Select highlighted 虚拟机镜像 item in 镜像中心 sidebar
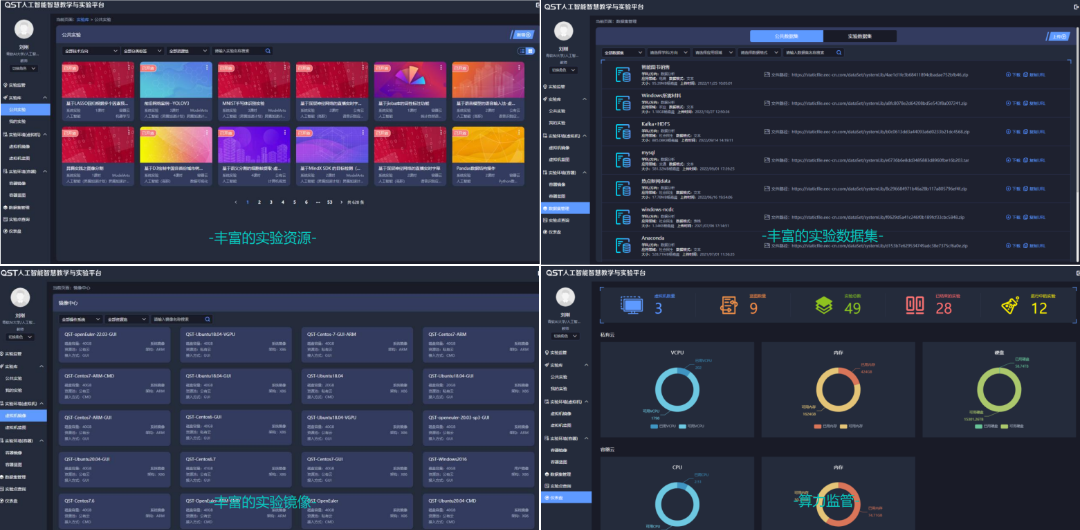This screenshot has width=1080, height=530. [x=23, y=416]
